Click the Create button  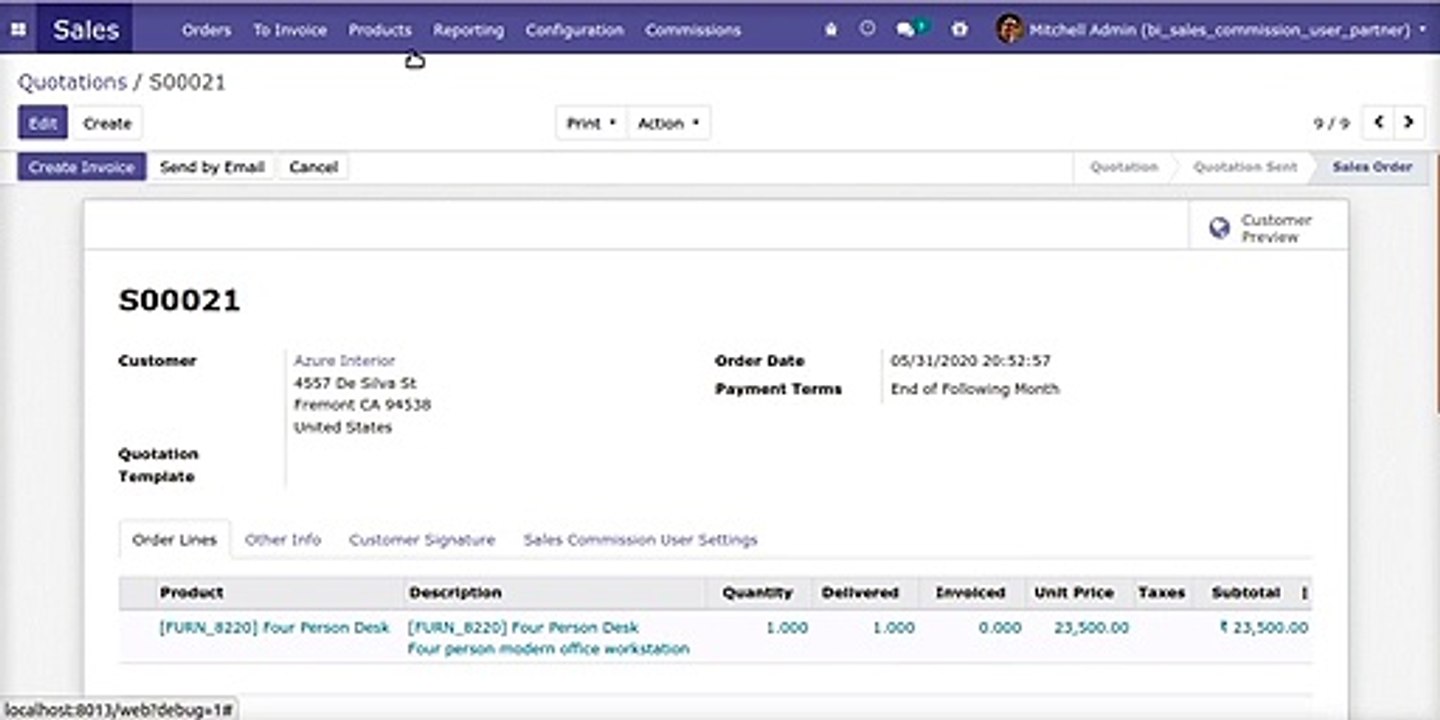coord(107,123)
